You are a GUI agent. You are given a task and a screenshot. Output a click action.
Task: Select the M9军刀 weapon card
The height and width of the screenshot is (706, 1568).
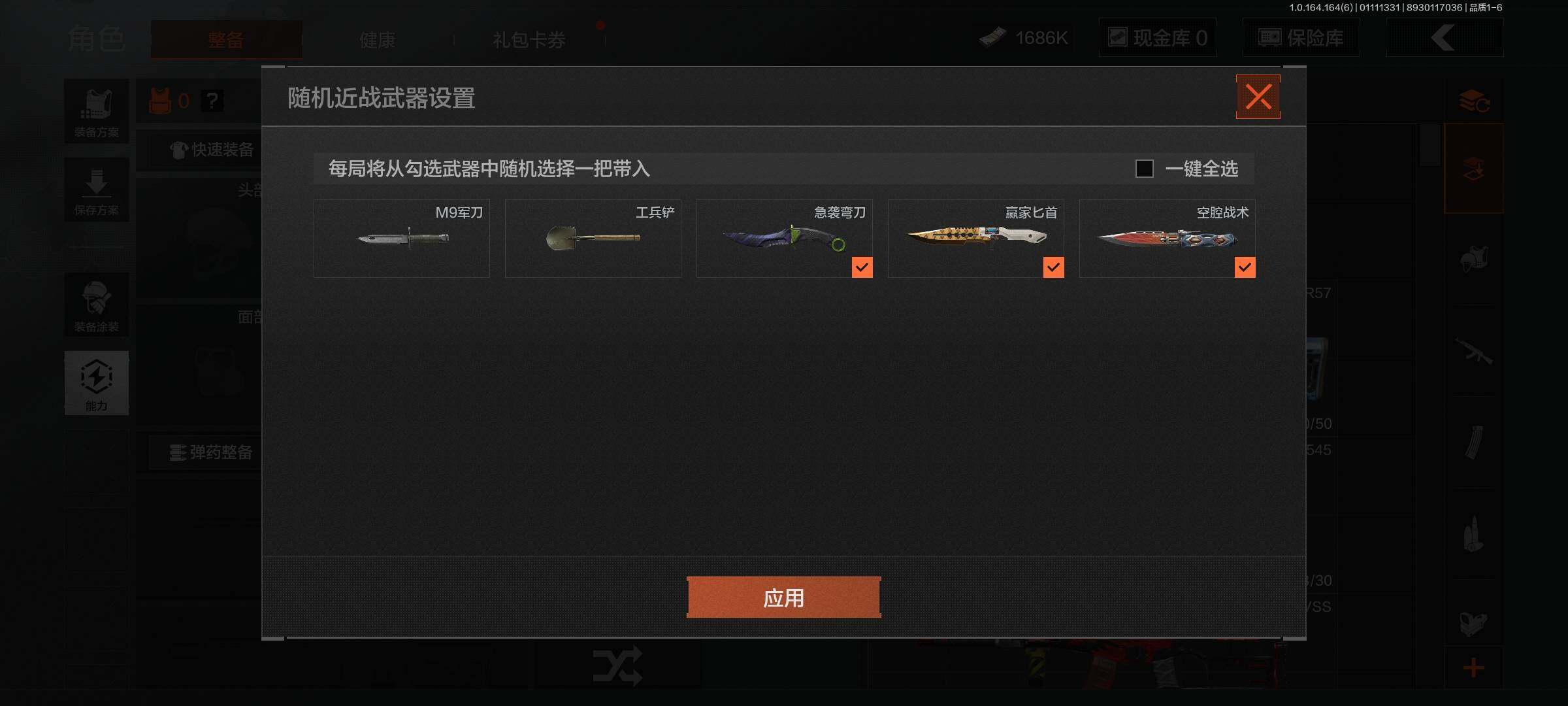point(402,239)
